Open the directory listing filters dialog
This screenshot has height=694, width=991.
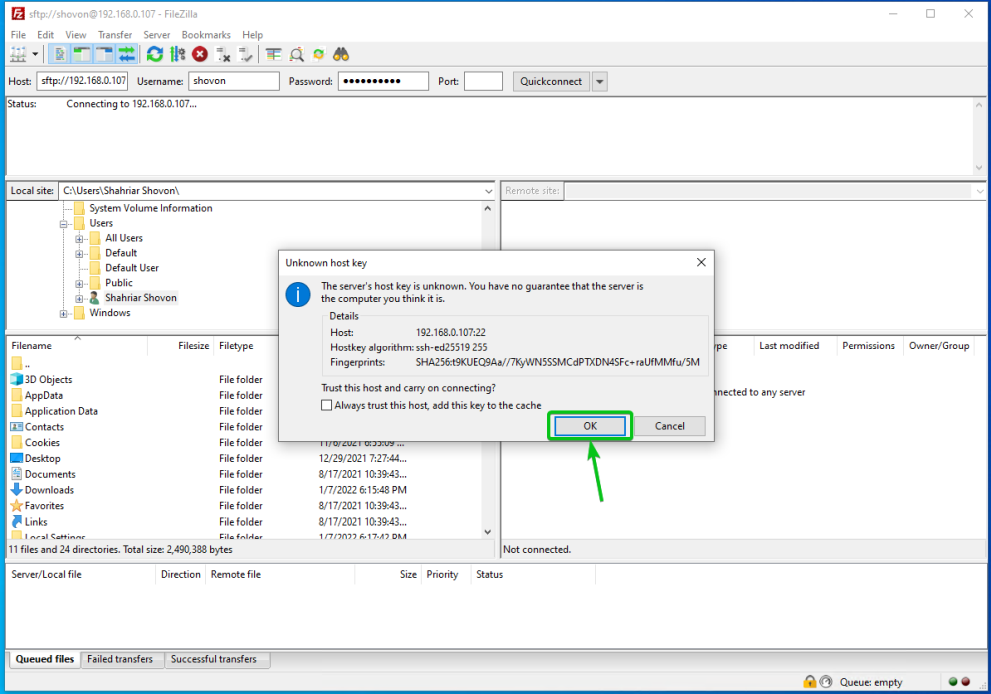tap(273, 54)
